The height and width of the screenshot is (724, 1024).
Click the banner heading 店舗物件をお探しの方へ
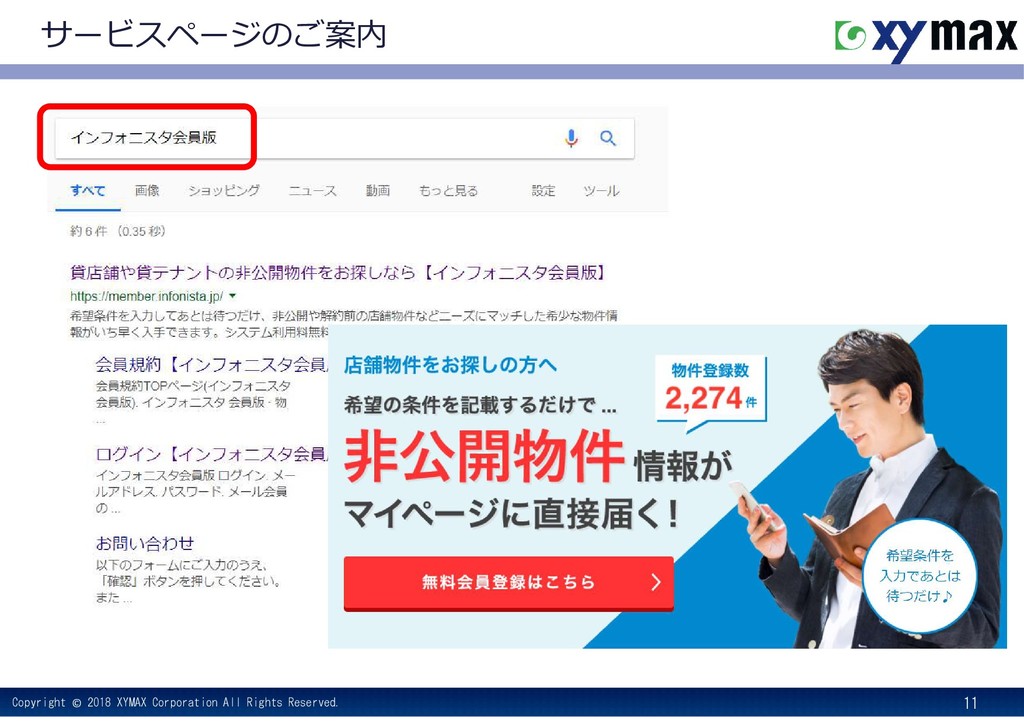pos(451,365)
